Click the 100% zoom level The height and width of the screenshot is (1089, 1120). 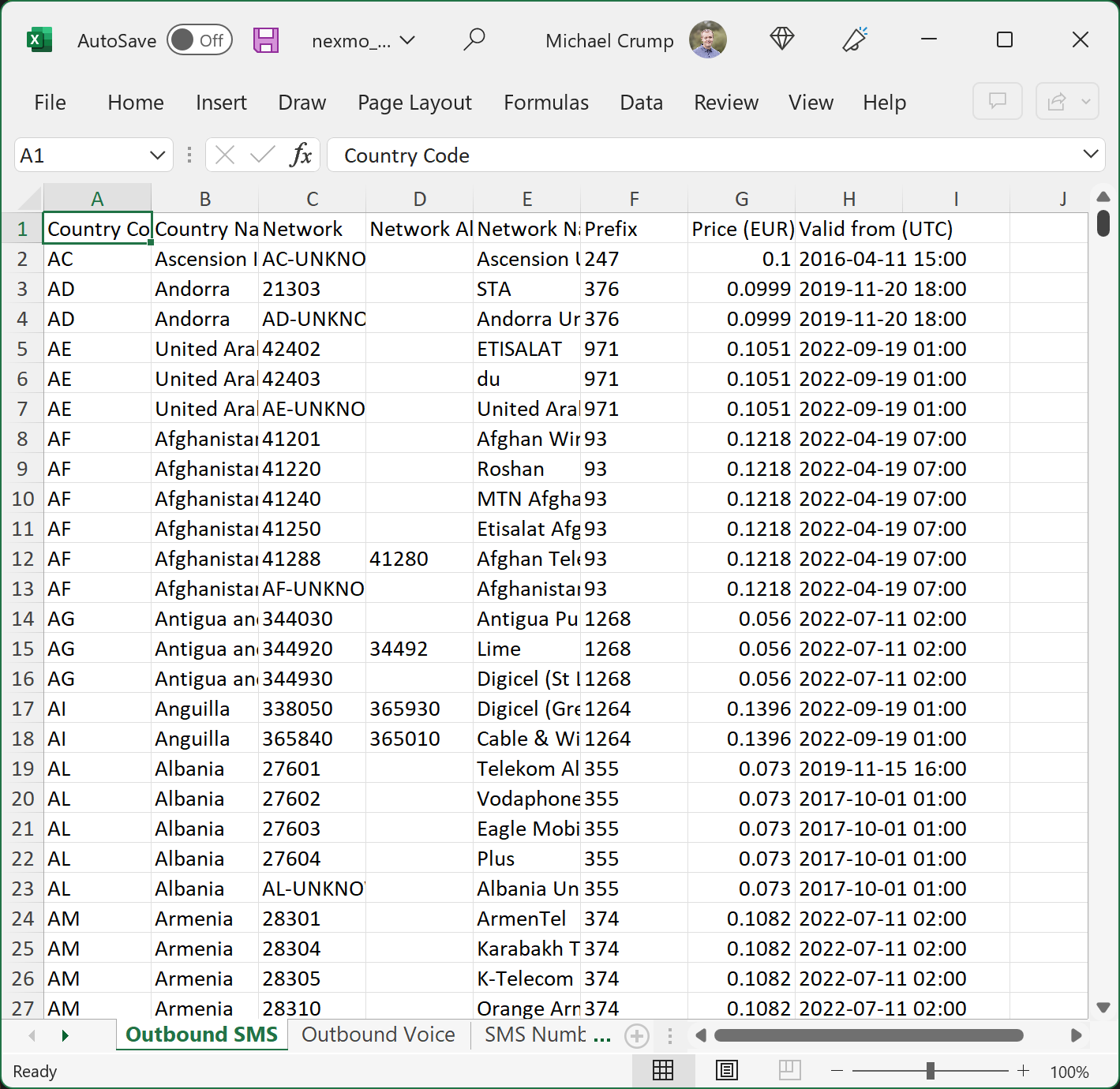click(1069, 1072)
